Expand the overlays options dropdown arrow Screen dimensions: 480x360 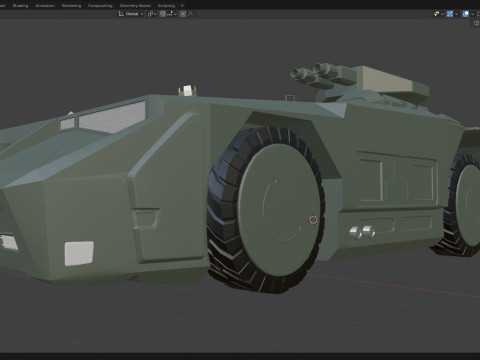(472, 14)
